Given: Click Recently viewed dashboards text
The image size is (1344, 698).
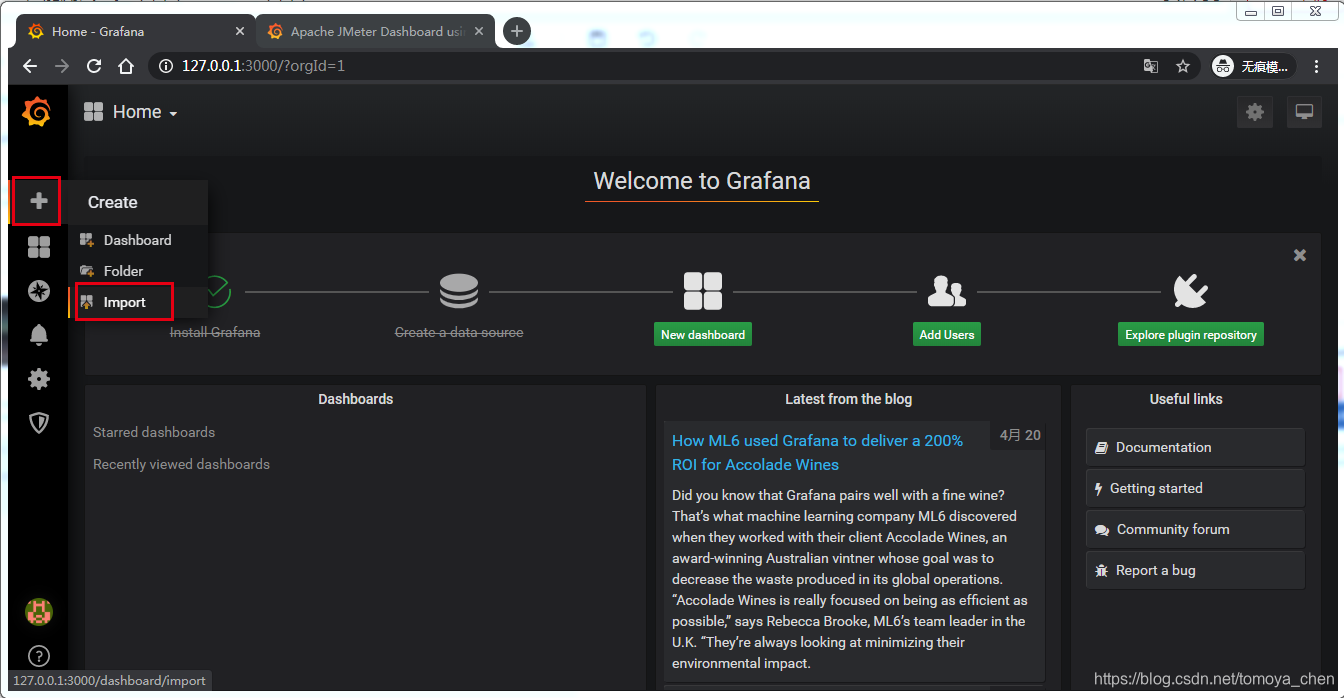Looking at the screenshot, I should [181, 464].
